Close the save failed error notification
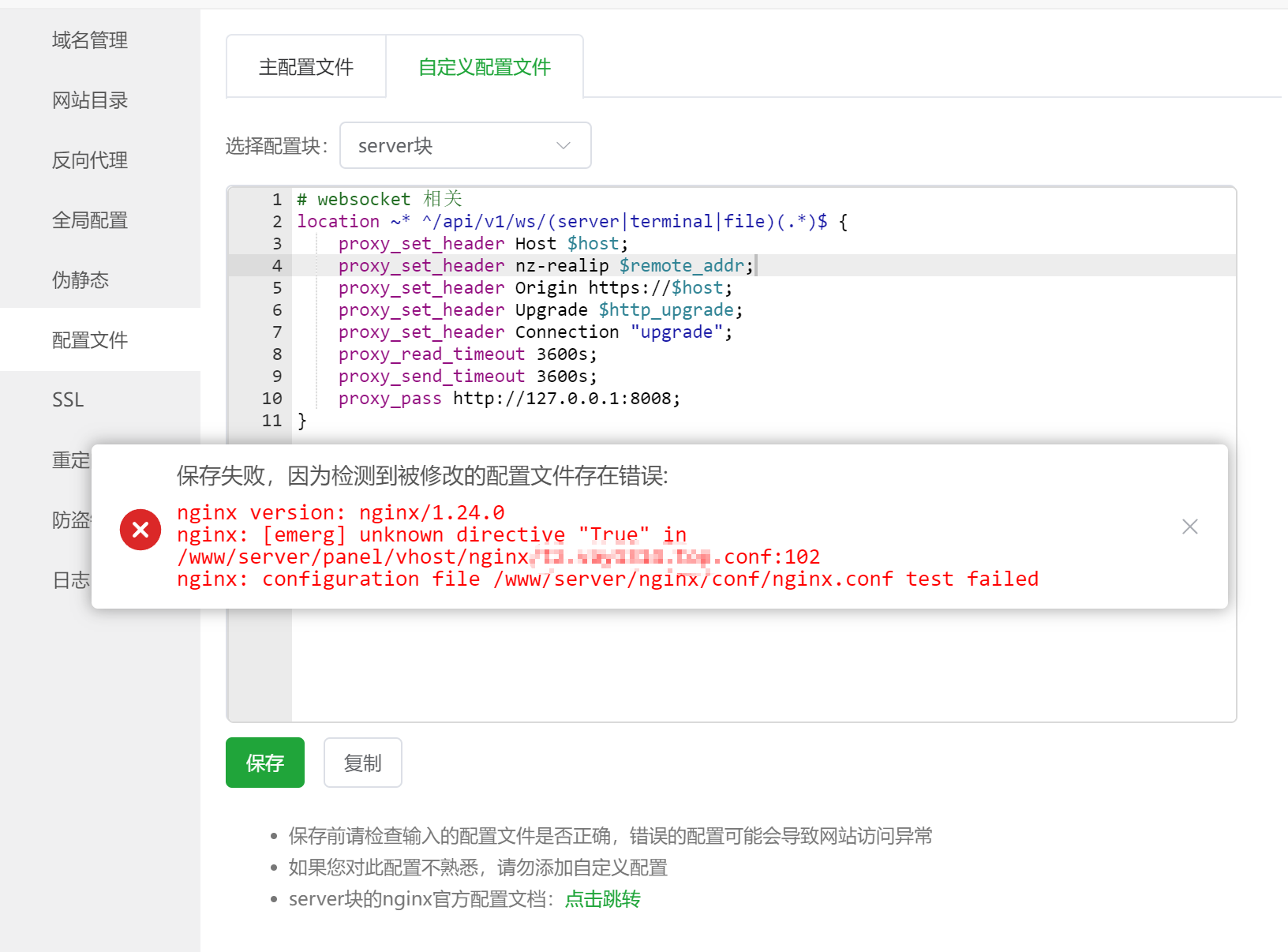1288x952 pixels. 1190,527
